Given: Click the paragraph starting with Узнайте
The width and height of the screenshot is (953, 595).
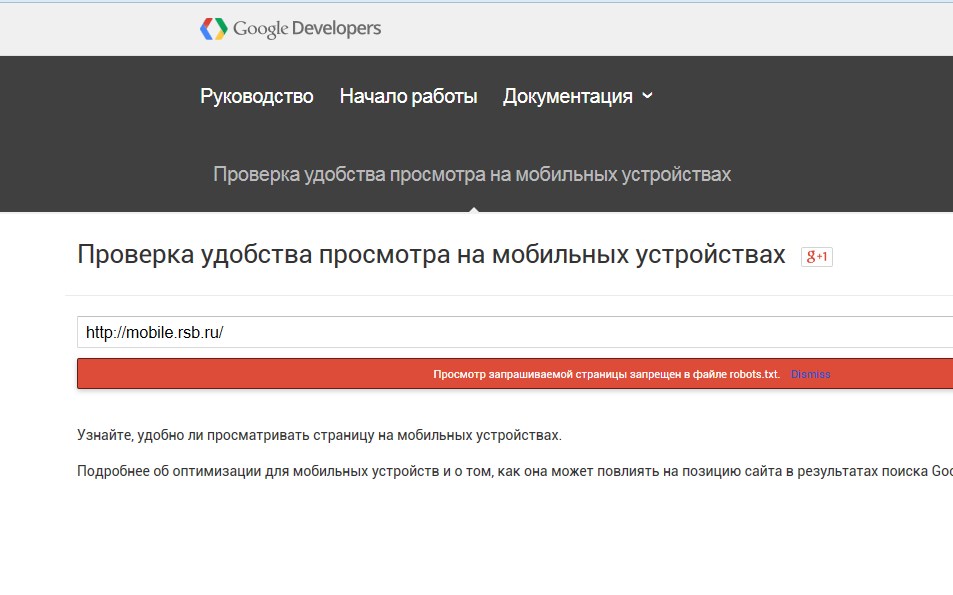Looking at the screenshot, I should click(319, 436).
